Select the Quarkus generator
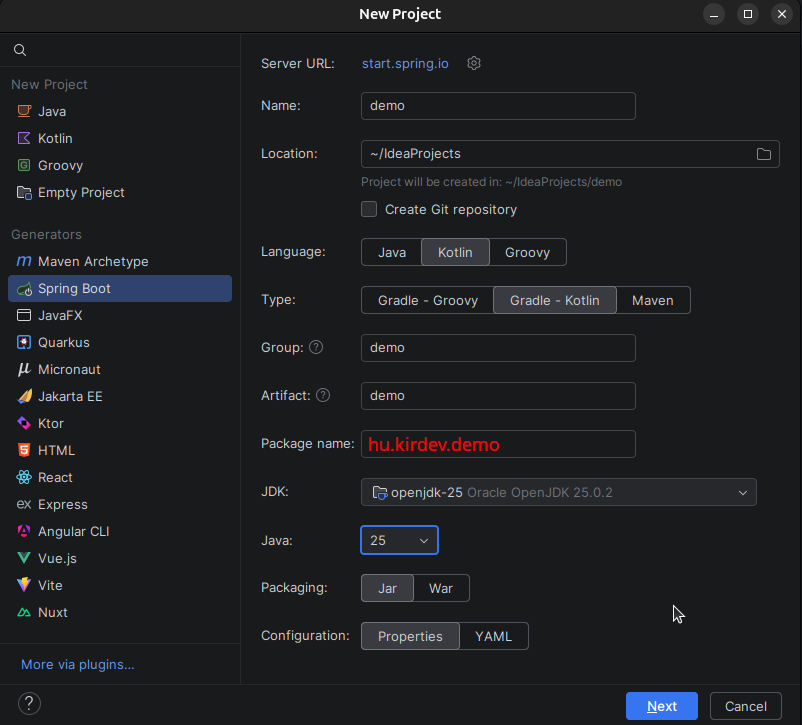 click(63, 342)
